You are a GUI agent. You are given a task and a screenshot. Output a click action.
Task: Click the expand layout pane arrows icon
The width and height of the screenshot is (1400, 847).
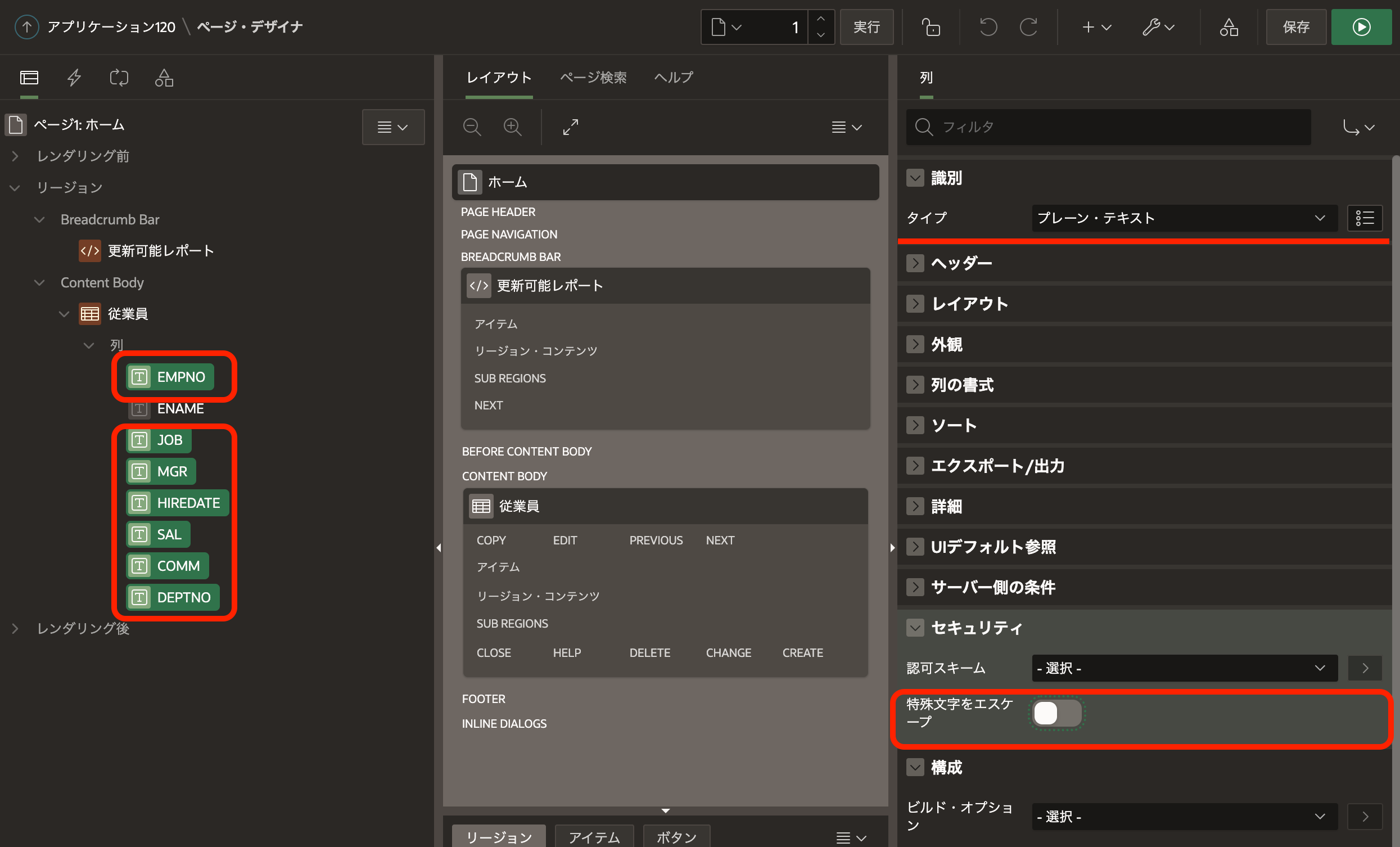[571, 127]
